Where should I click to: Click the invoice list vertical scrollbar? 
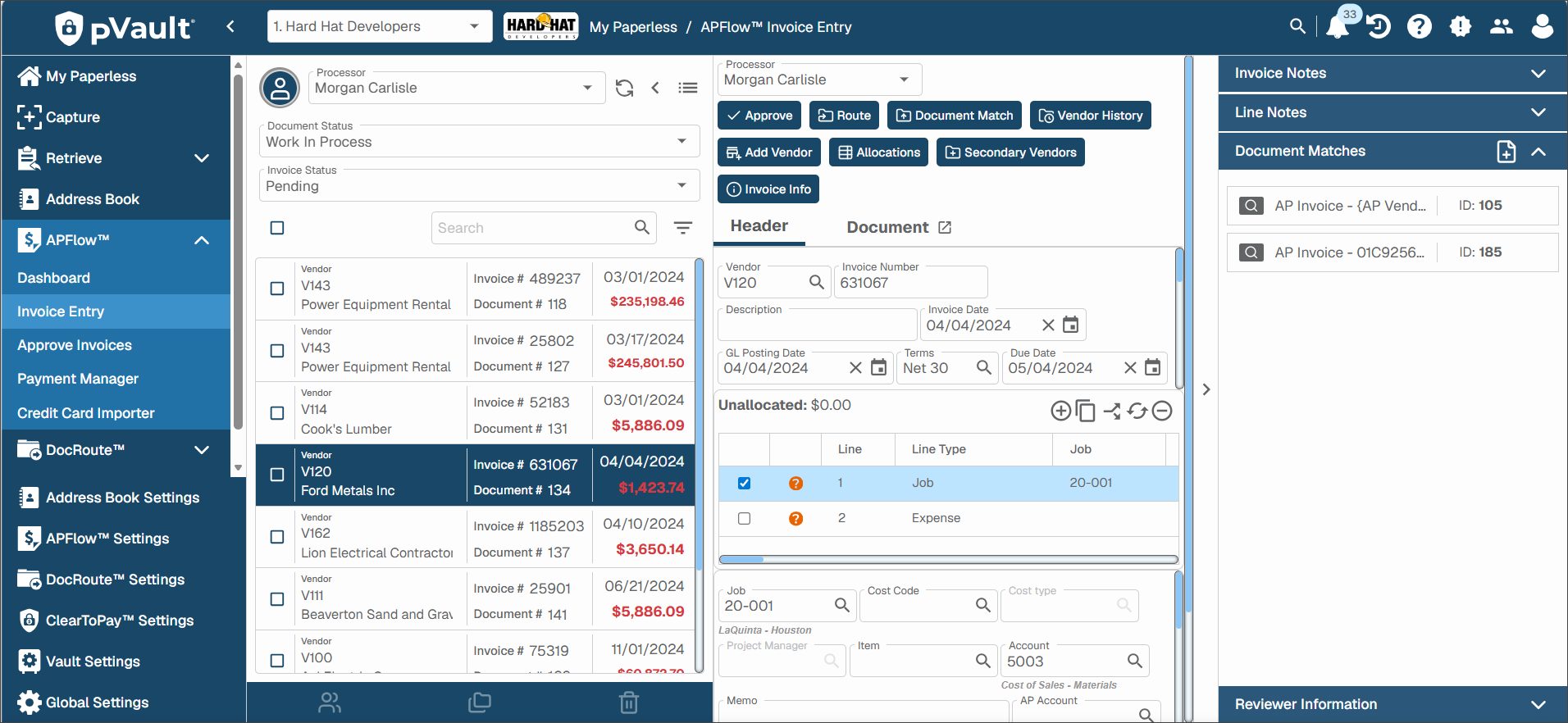[700, 466]
